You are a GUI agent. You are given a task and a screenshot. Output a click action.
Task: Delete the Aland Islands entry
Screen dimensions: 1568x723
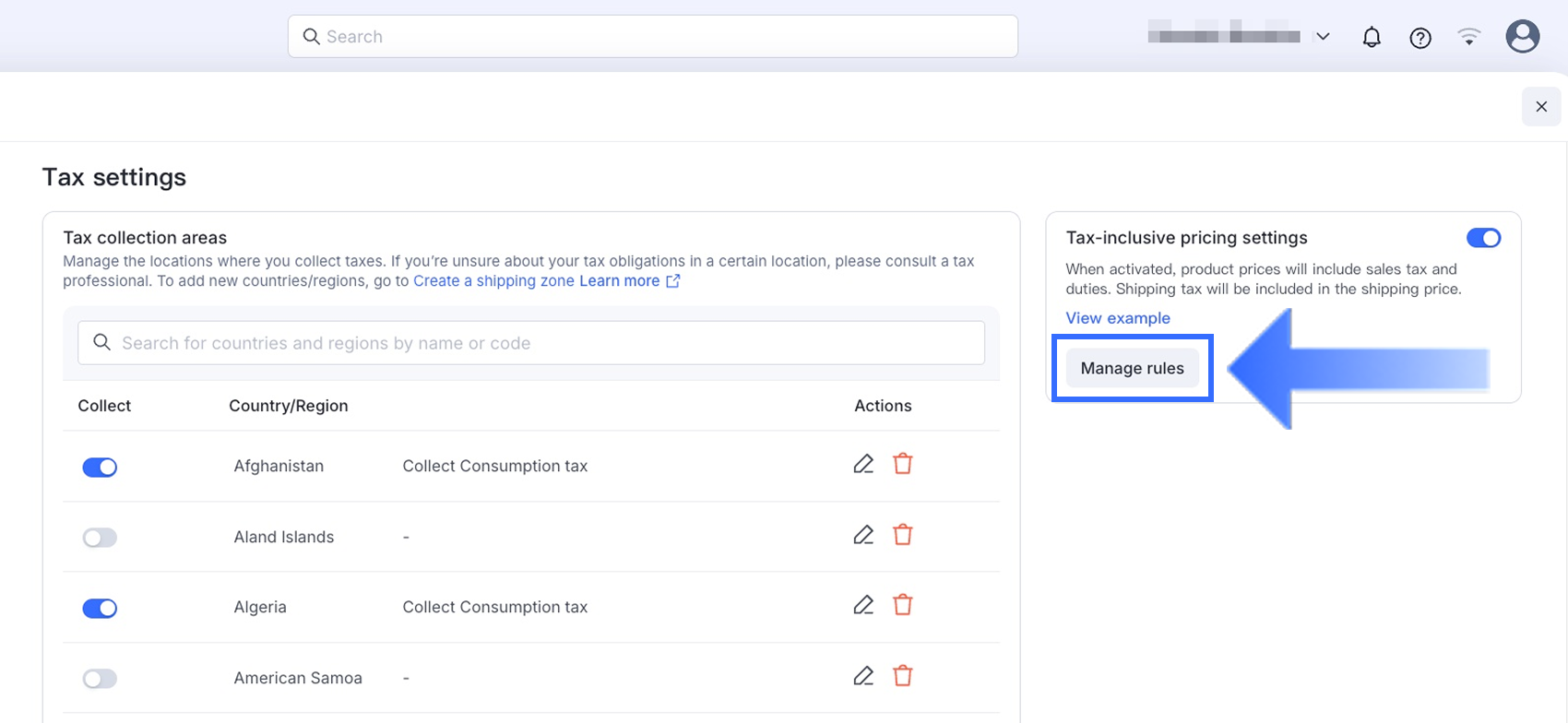(902, 535)
